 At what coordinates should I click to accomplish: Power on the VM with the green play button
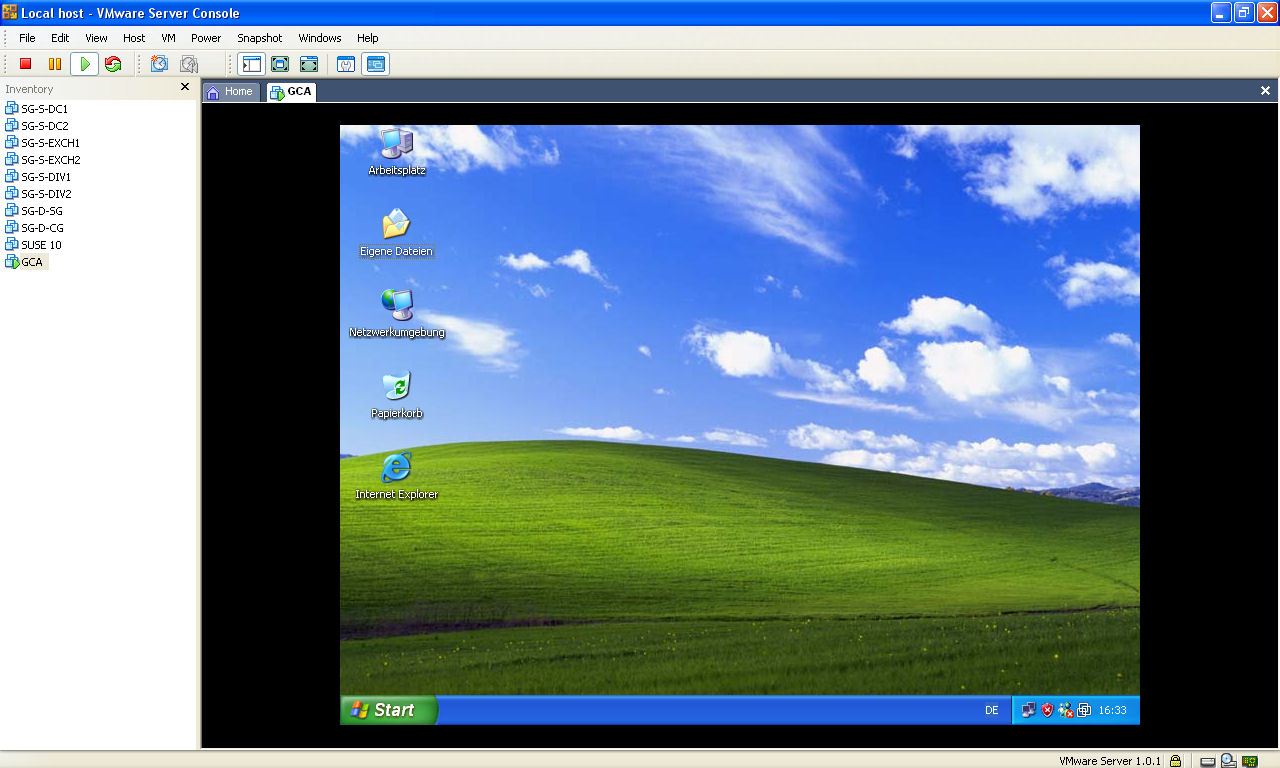tap(85, 64)
